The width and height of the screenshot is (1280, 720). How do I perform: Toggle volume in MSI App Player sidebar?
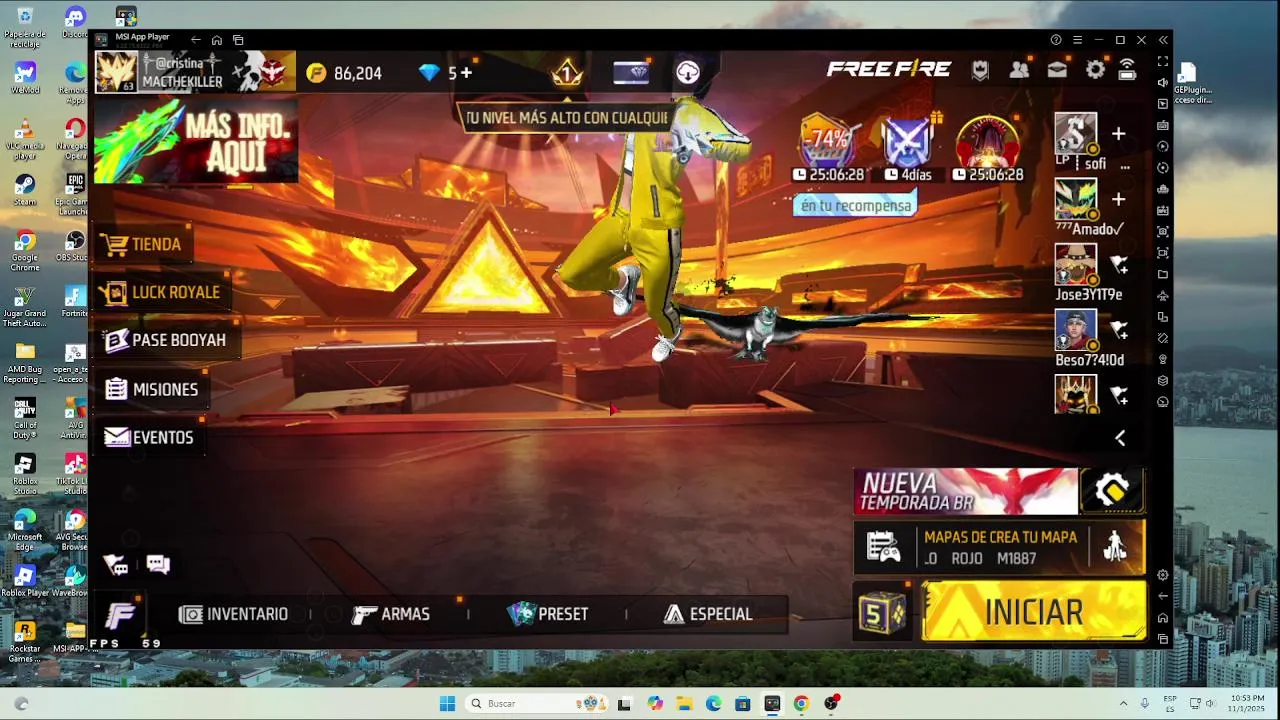click(1162, 83)
